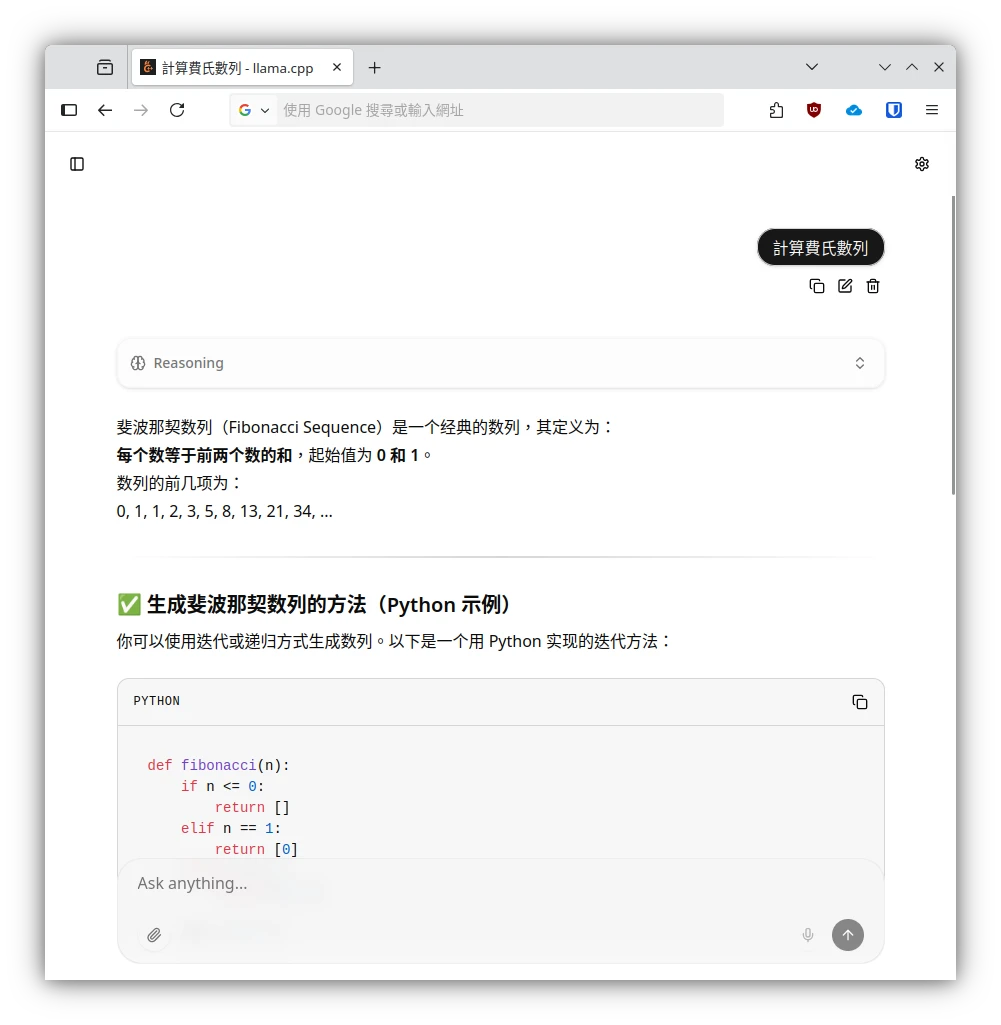
Task: Expand the list all tabs chevron
Action: click(x=812, y=67)
